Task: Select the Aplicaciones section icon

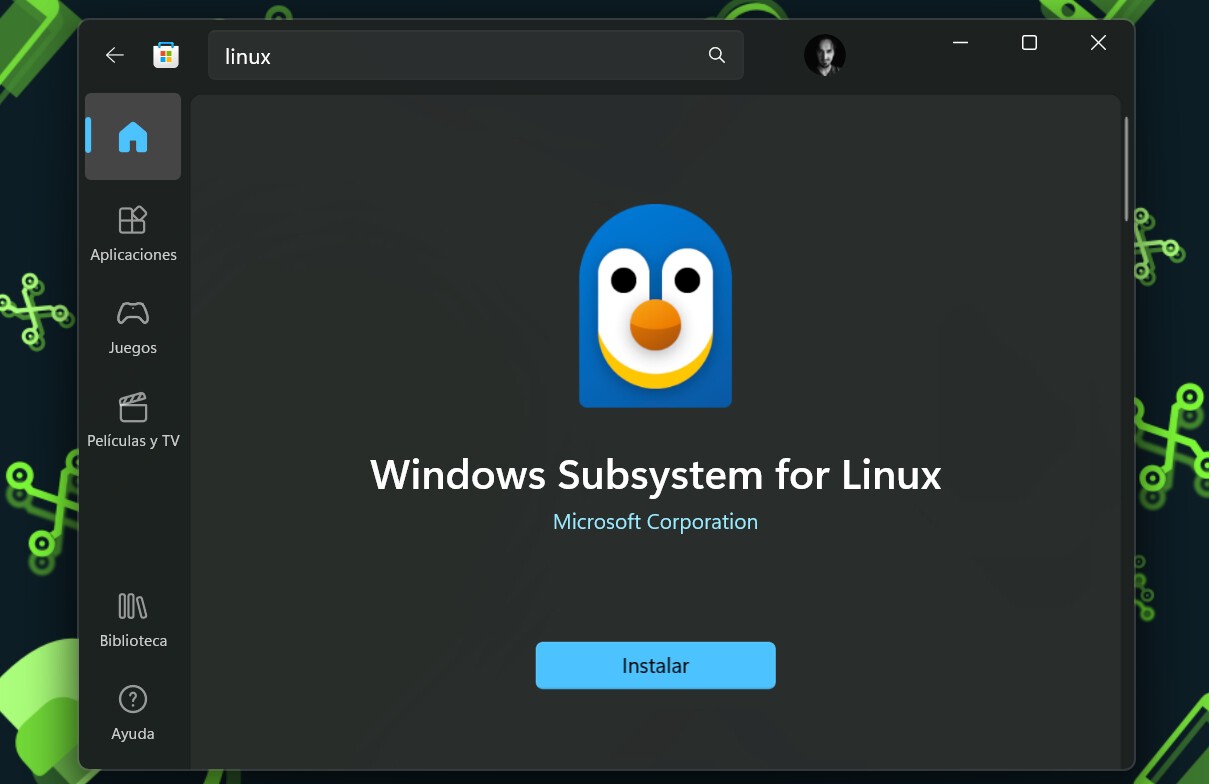Action: point(133,220)
